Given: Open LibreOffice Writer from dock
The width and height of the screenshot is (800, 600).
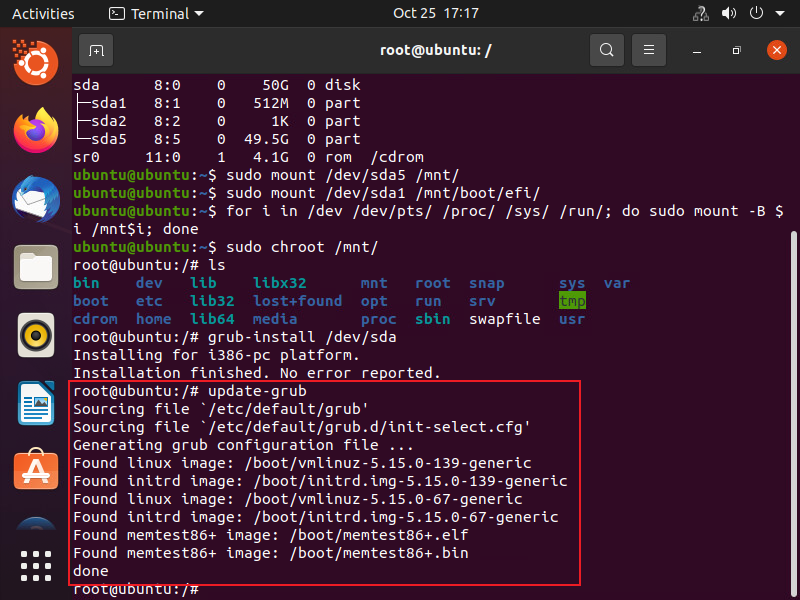Looking at the screenshot, I should coord(36,403).
